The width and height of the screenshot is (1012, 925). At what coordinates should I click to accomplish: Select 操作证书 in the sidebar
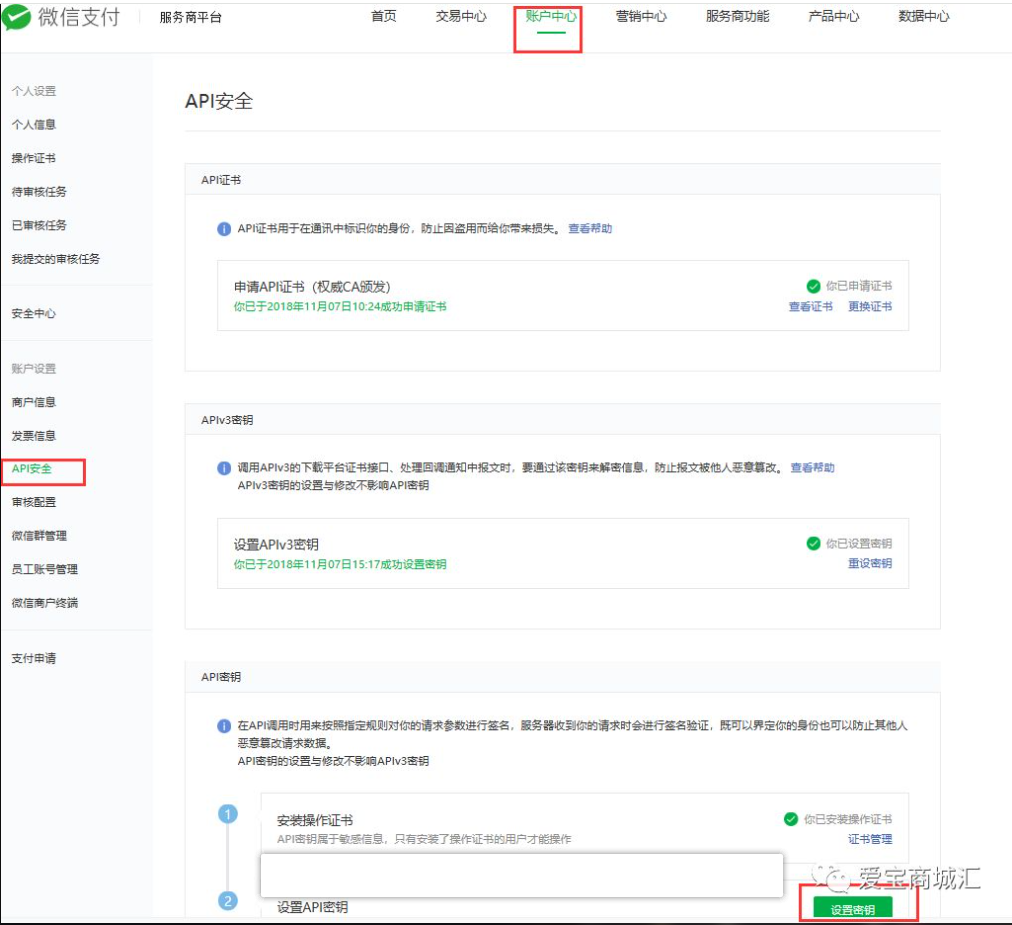click(x=34, y=158)
